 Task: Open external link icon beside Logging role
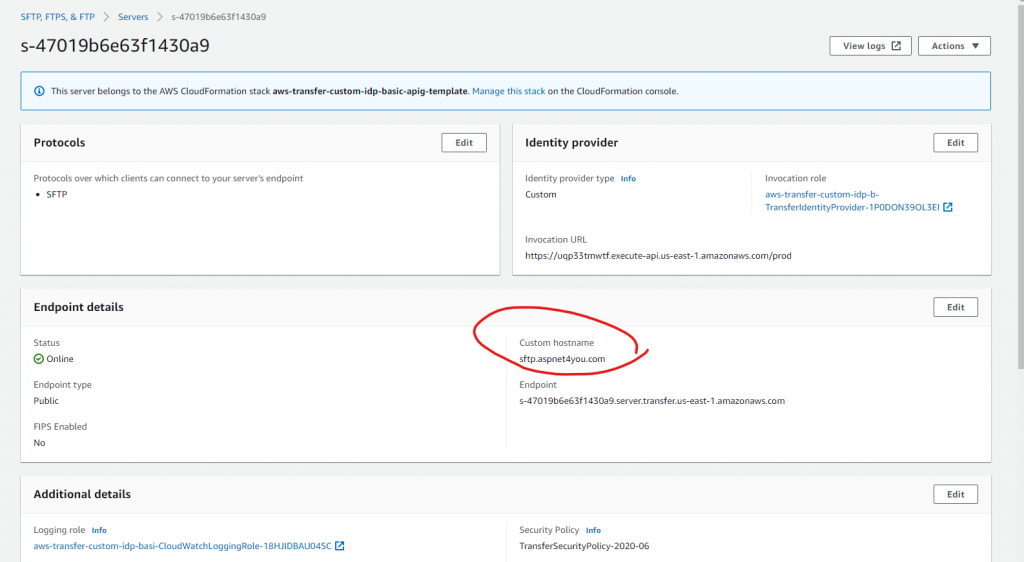coord(340,546)
